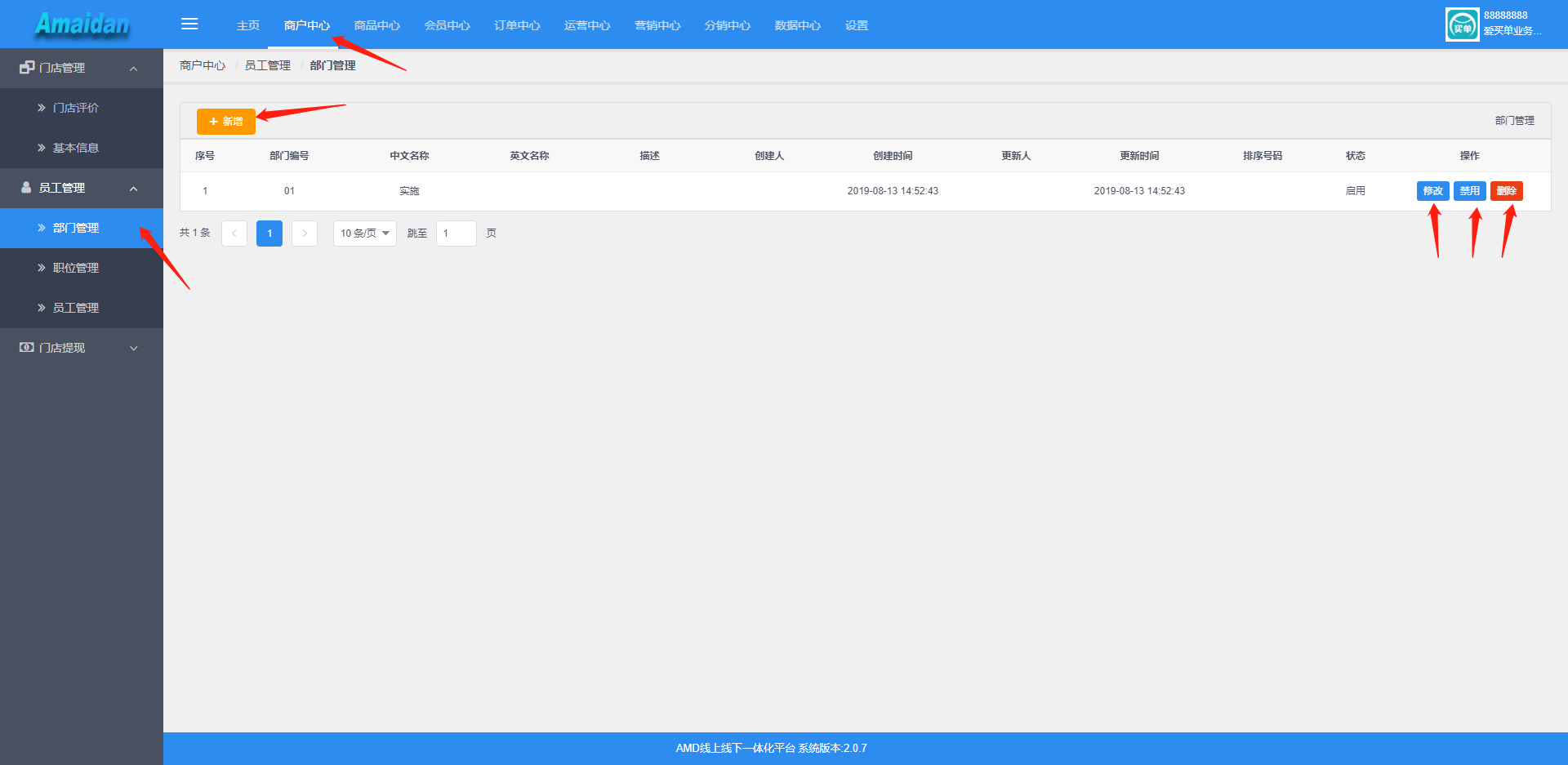
Task: Open 数据中心 top menu
Action: point(799,25)
